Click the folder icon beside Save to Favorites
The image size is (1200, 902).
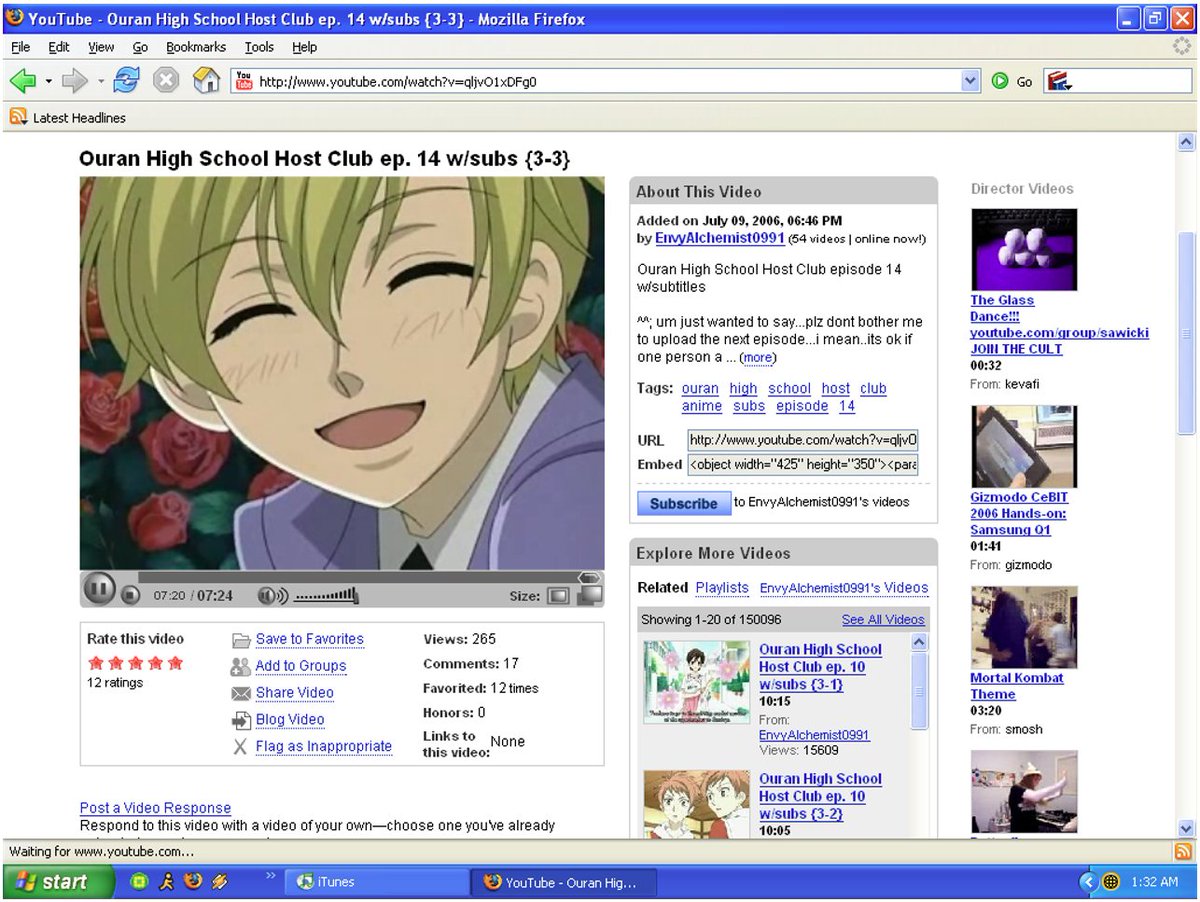pos(241,640)
